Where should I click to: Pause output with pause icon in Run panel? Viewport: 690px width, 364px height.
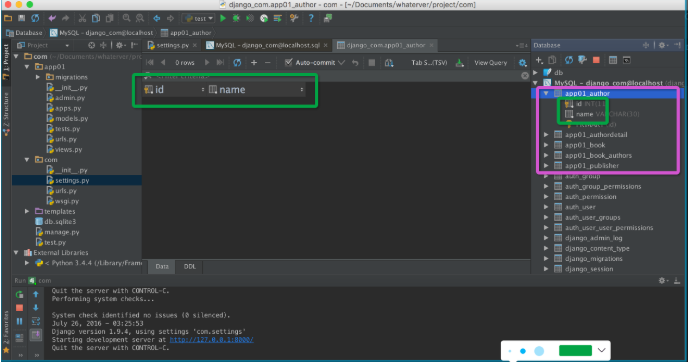(x=19, y=322)
